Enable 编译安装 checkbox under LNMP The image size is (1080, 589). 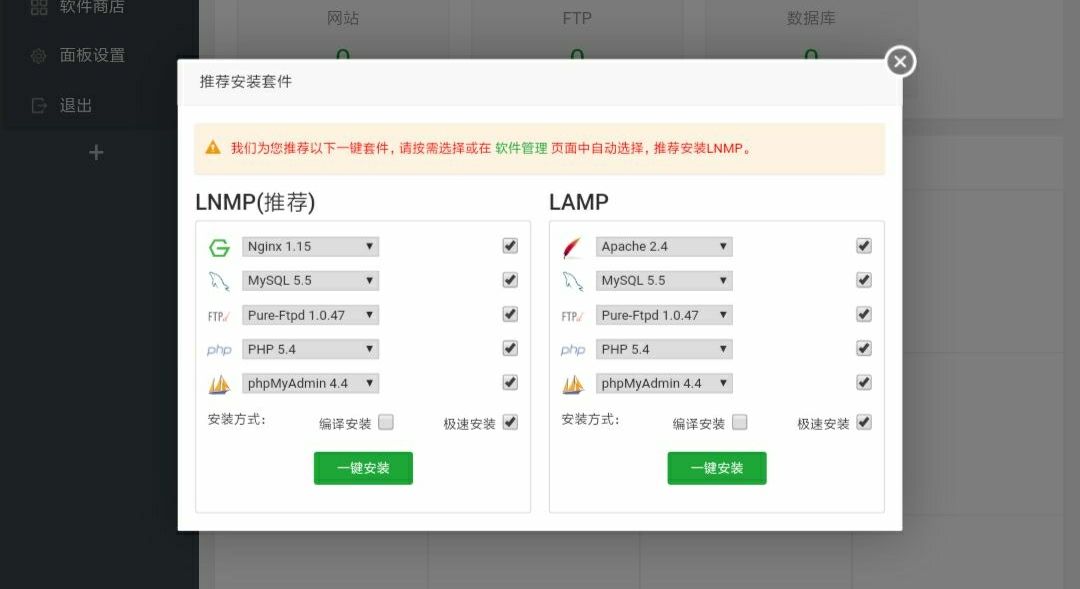(386, 422)
